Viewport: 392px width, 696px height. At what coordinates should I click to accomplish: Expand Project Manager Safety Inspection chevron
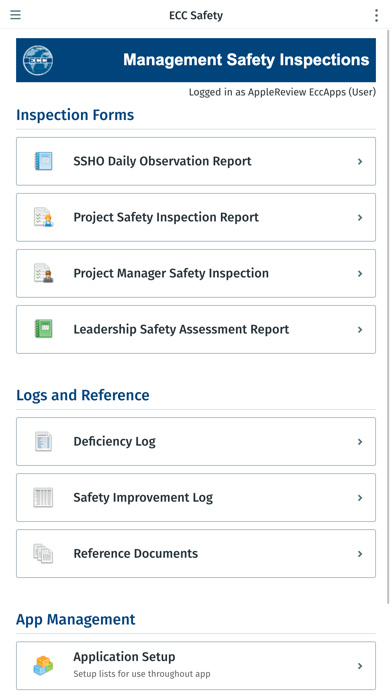pyautogui.click(x=360, y=273)
